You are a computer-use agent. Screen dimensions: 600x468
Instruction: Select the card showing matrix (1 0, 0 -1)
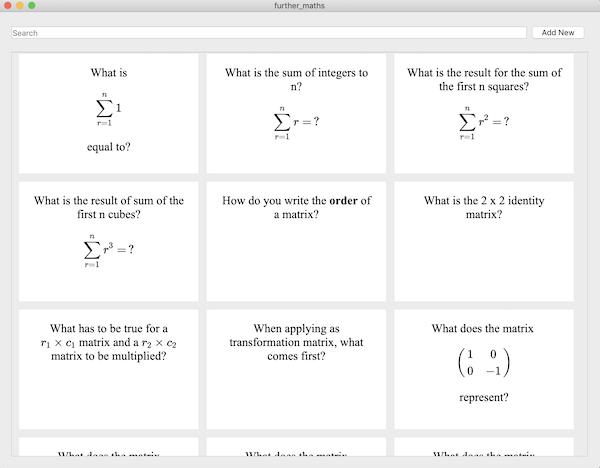[x=484, y=368]
